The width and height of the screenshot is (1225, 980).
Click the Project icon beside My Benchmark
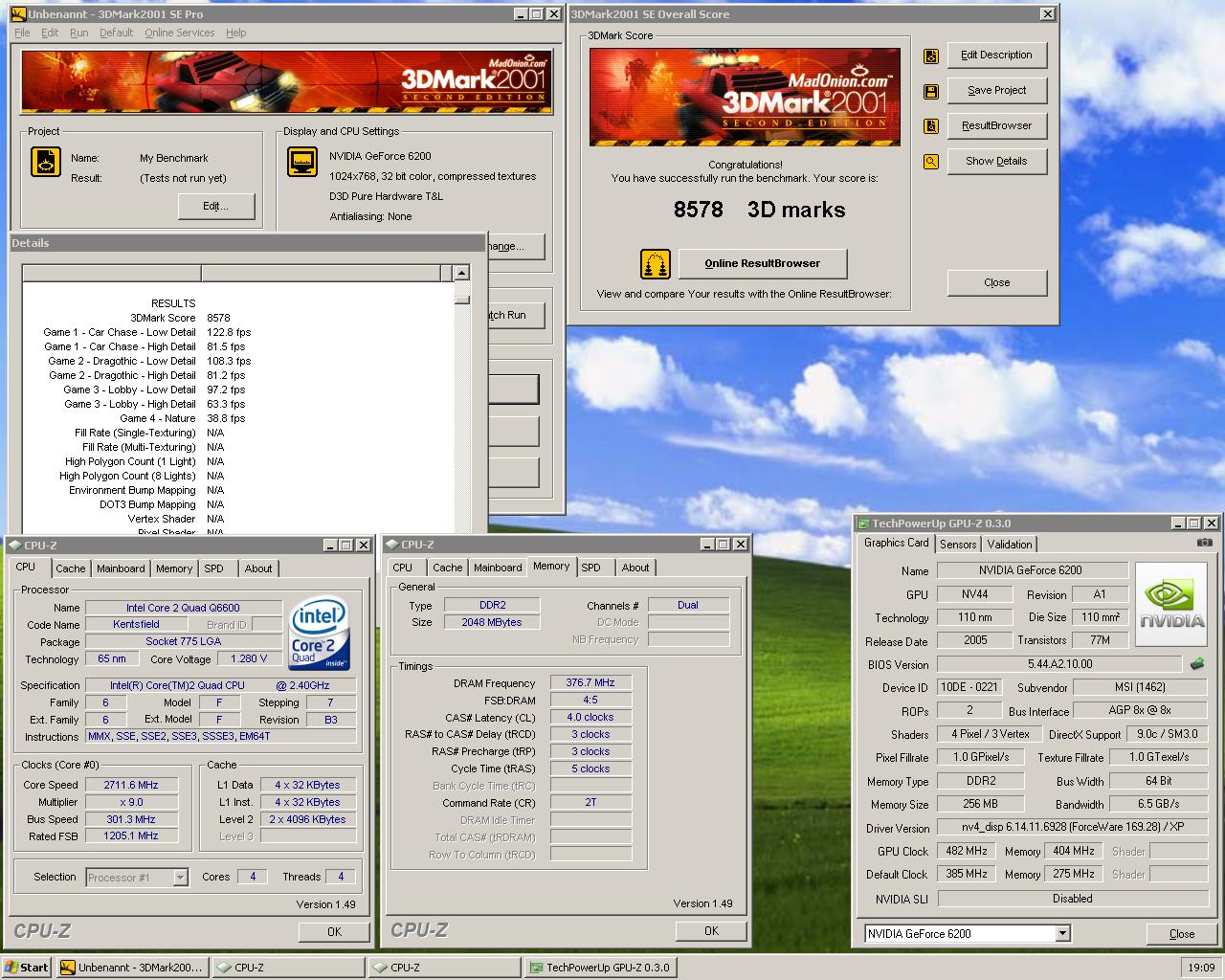click(x=46, y=162)
